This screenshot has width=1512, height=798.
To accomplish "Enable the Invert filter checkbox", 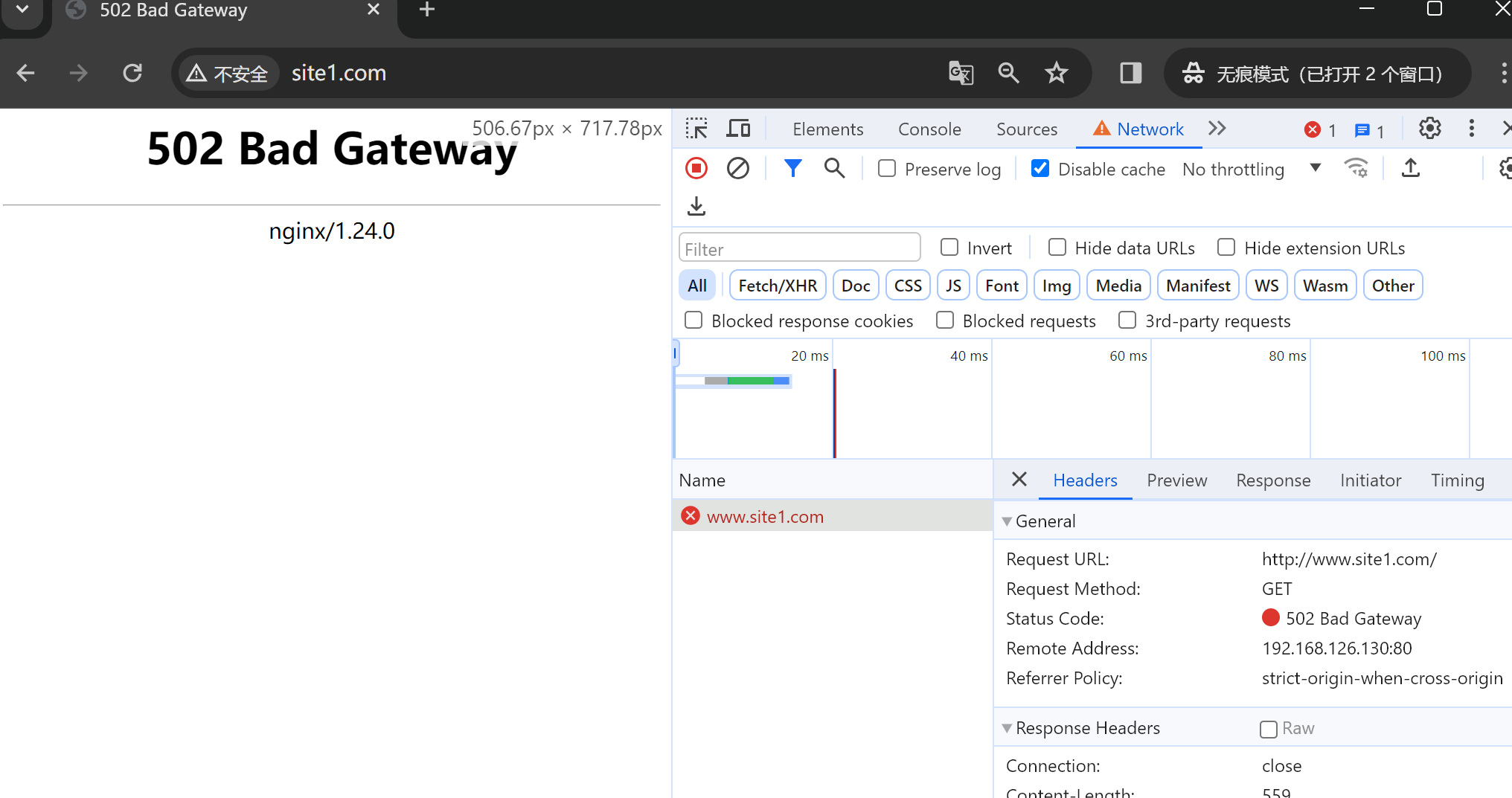I will (949, 247).
